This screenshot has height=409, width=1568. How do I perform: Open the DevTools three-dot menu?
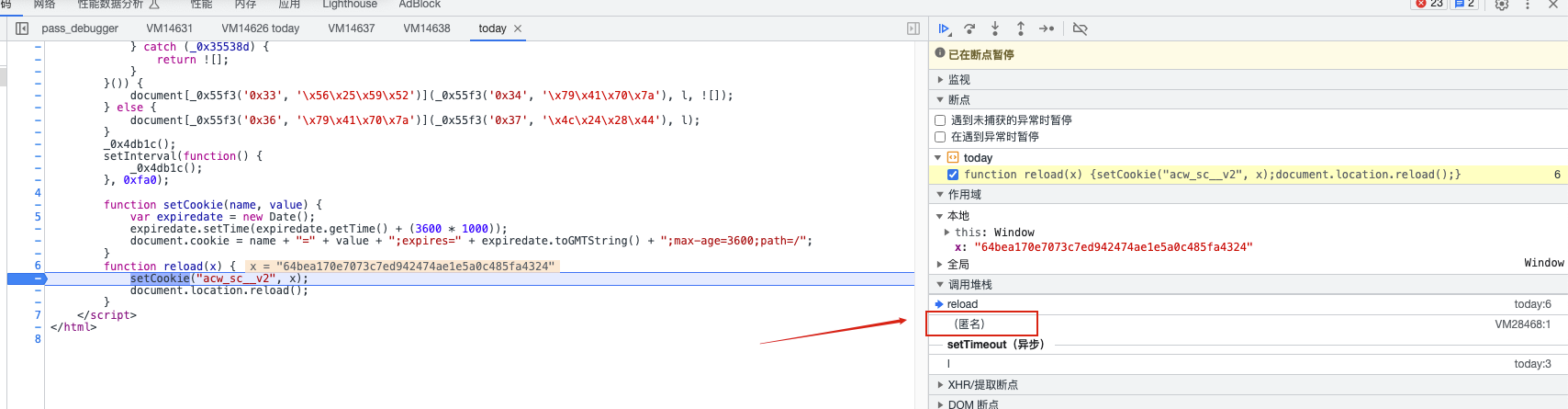pyautogui.click(x=1528, y=5)
